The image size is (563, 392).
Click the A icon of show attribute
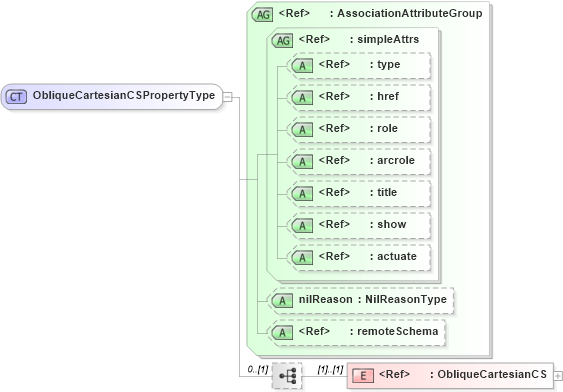pos(302,225)
